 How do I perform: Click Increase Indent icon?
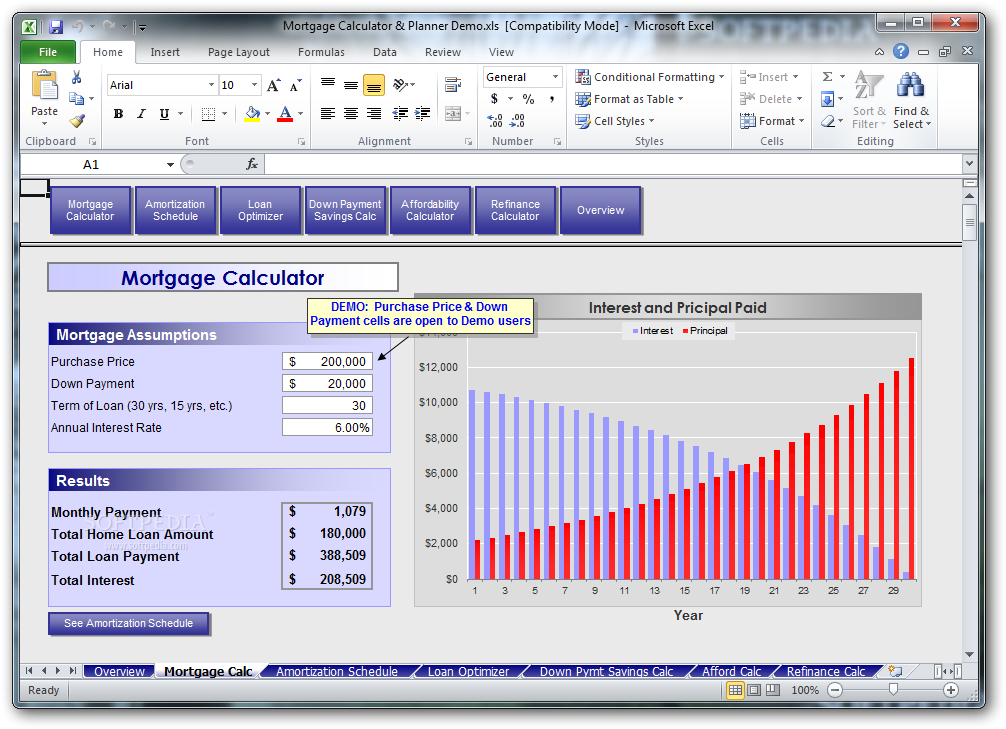tap(422, 114)
